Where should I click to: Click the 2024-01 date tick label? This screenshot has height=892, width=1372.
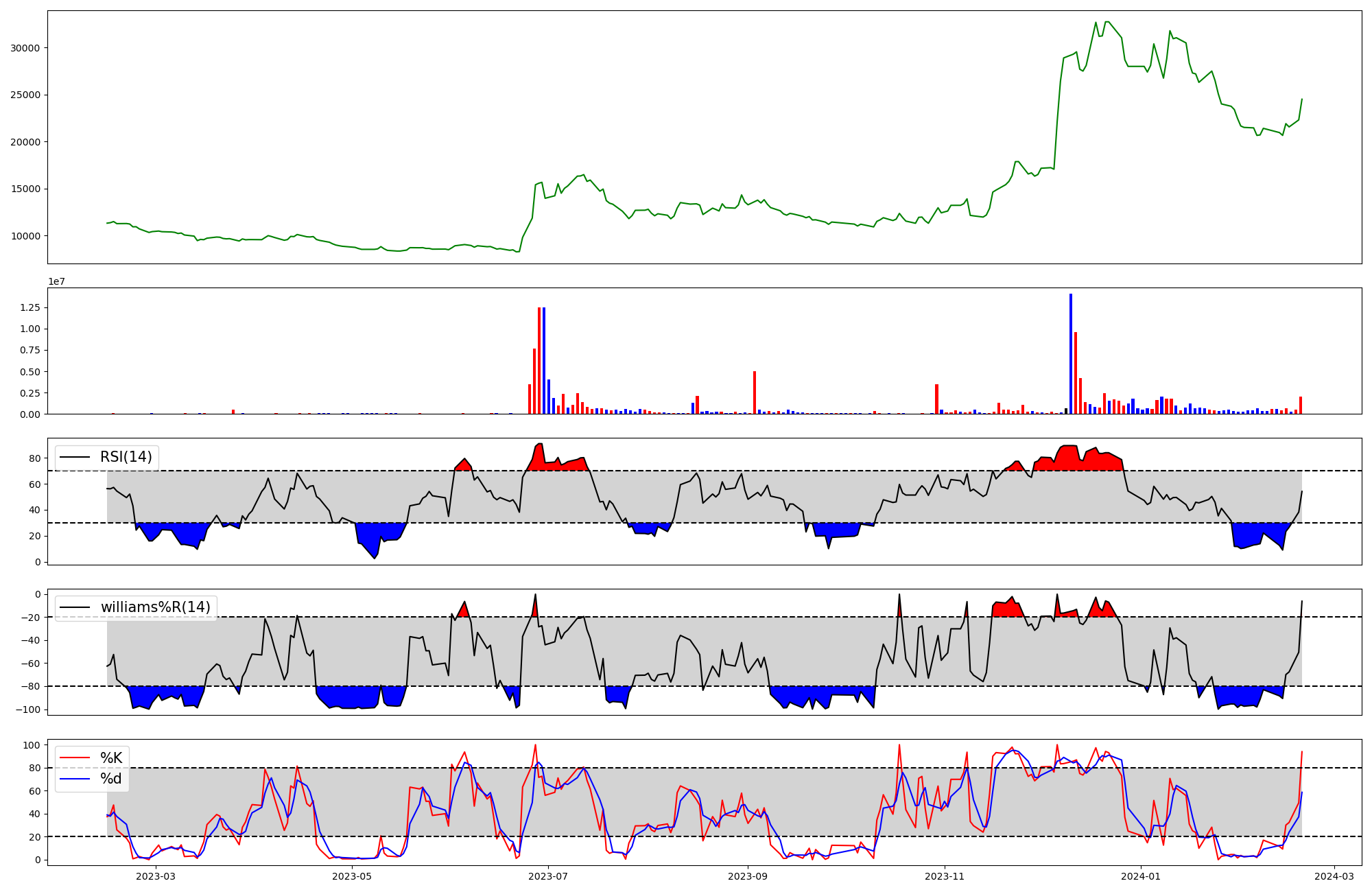1141,876
